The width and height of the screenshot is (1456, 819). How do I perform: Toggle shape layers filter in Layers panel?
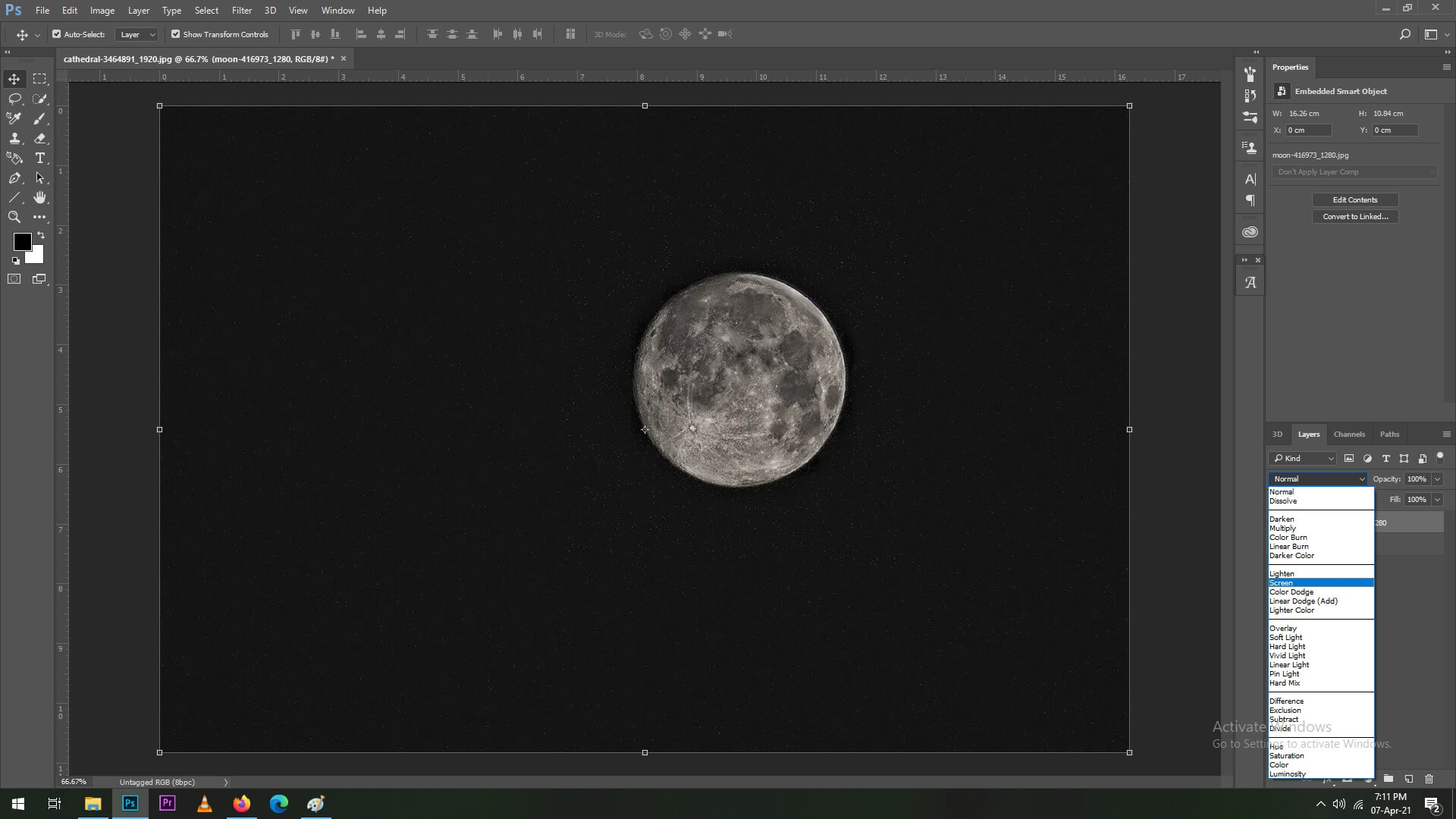pyautogui.click(x=1404, y=458)
